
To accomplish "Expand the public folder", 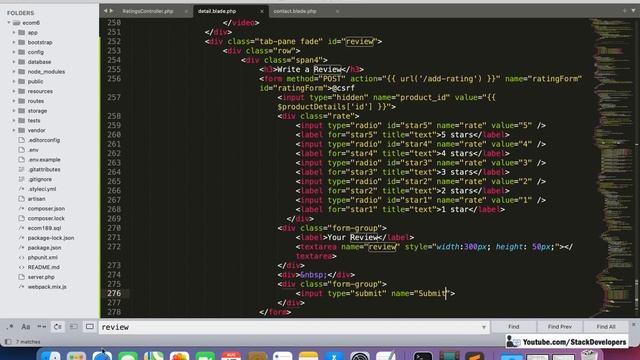I will pyautogui.click(x=14, y=82).
